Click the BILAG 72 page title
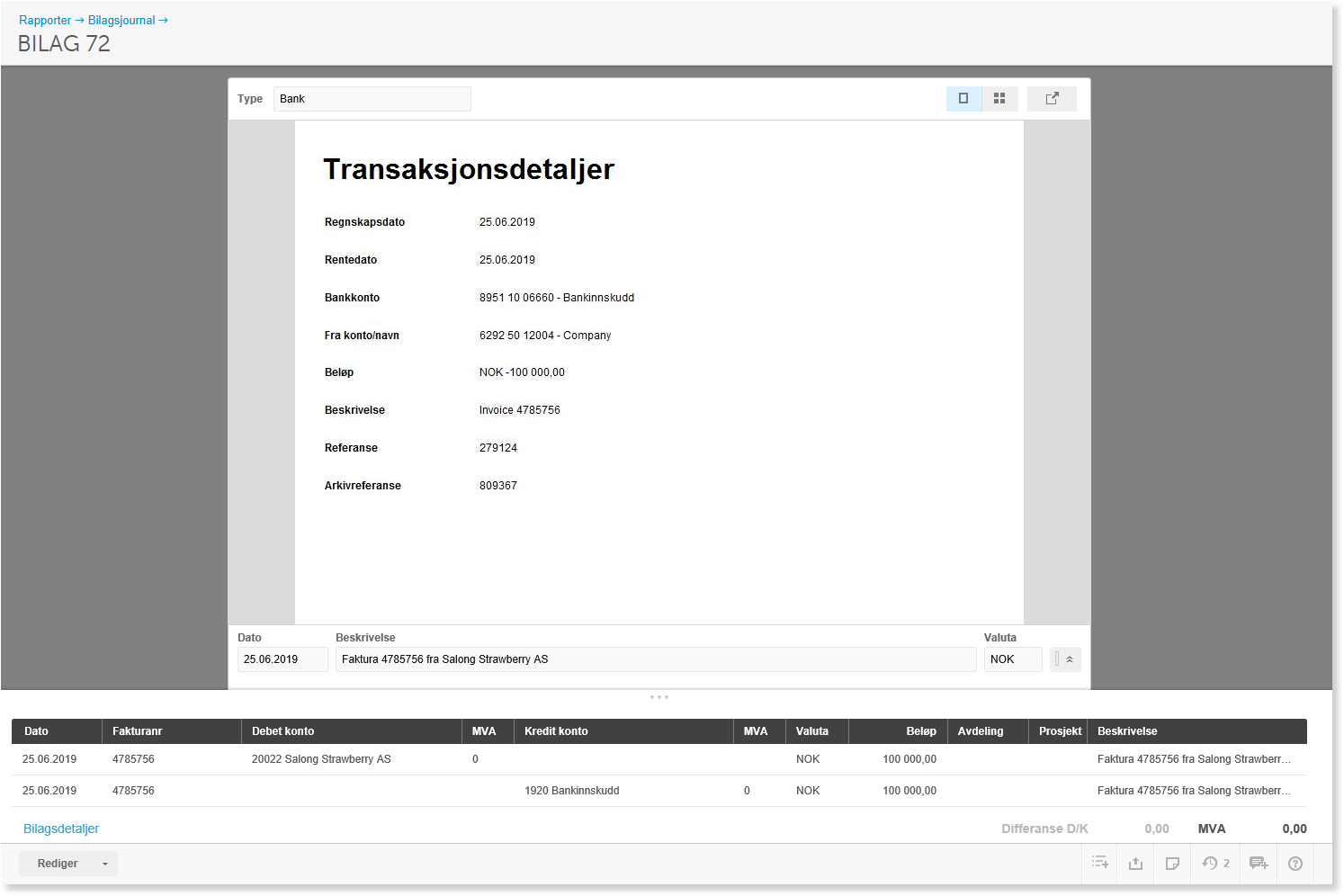The height and width of the screenshot is (896, 1344). (64, 44)
